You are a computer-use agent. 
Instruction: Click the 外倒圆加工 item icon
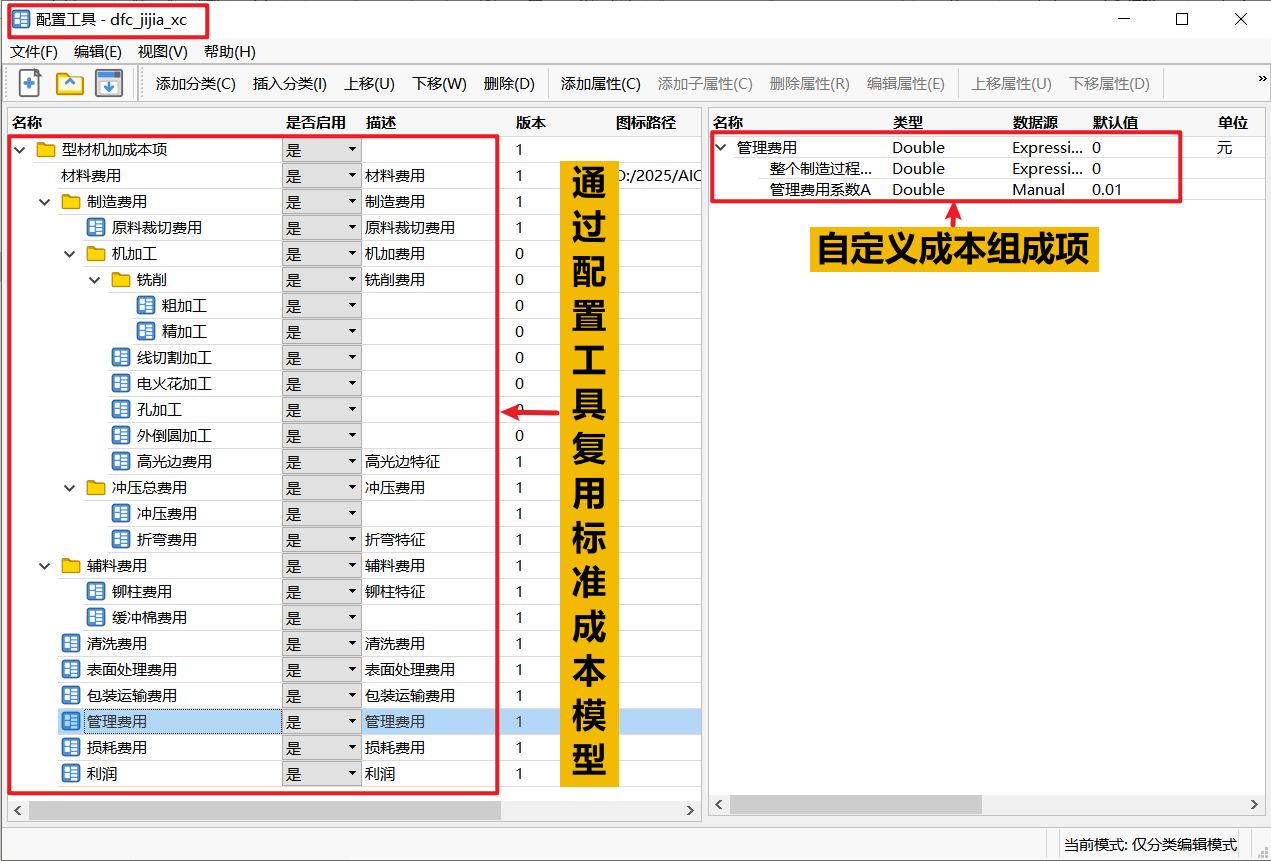point(121,436)
